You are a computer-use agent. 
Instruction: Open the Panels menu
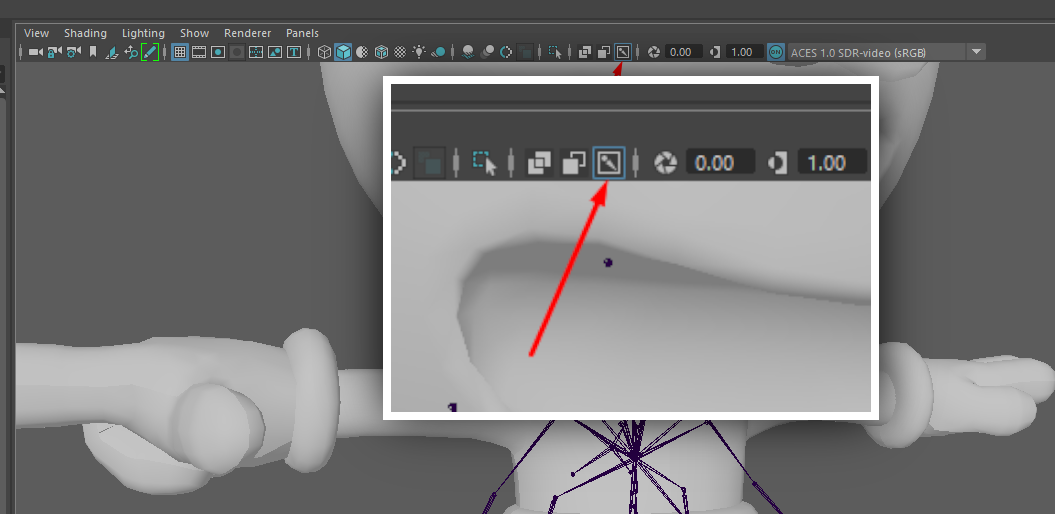tap(302, 33)
